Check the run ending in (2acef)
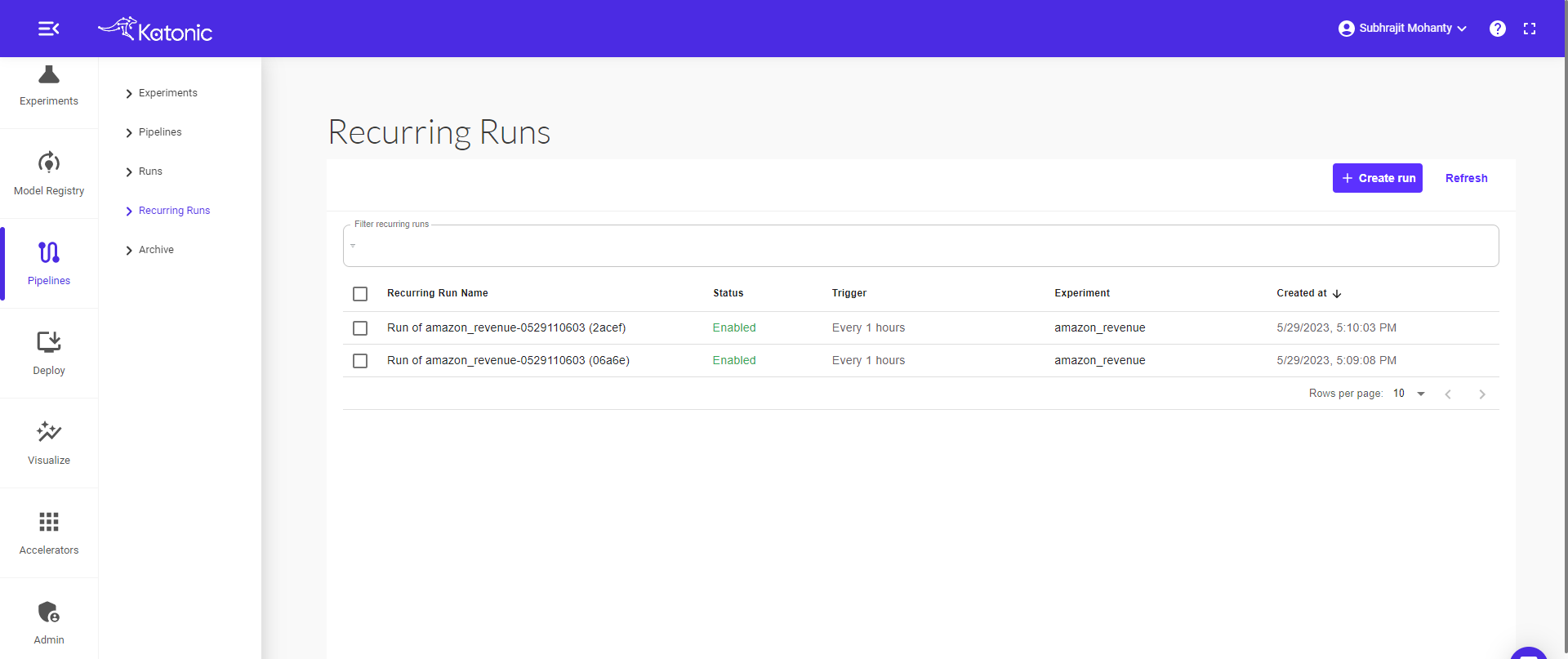The height and width of the screenshot is (659, 1568). 360,328
